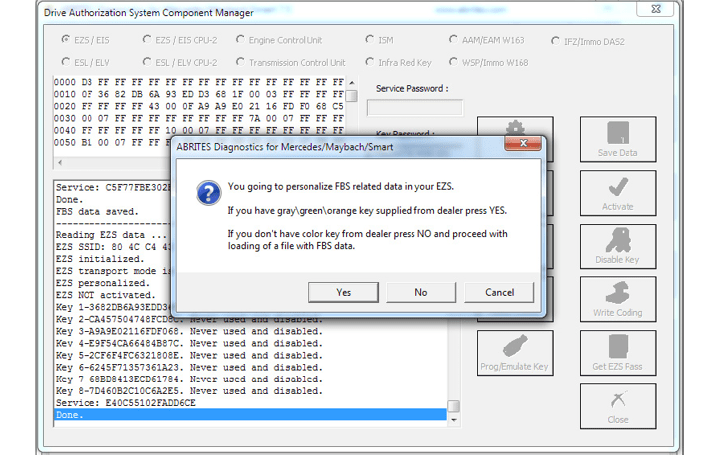Cancel the ABRITES personalization dialog
This screenshot has height=455, width=719.
(499, 292)
